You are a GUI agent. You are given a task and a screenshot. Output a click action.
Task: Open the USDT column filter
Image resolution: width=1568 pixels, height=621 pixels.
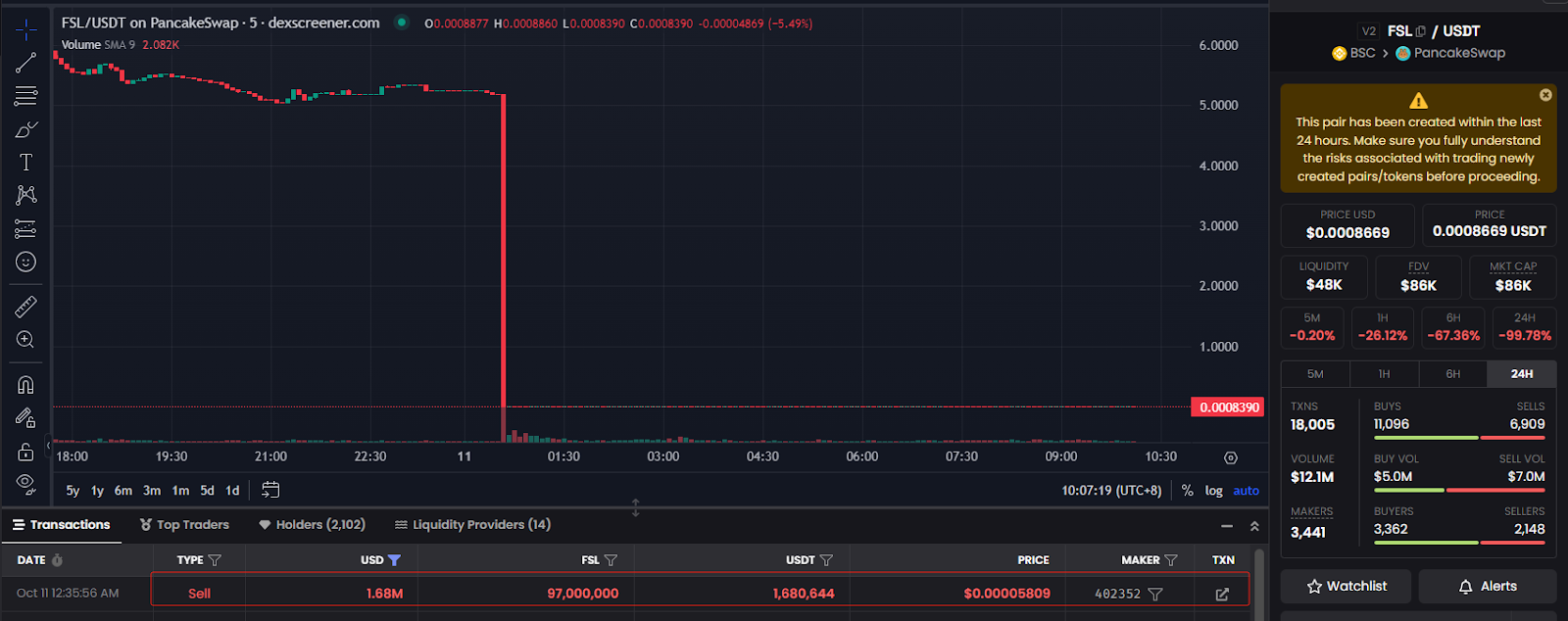click(x=826, y=560)
